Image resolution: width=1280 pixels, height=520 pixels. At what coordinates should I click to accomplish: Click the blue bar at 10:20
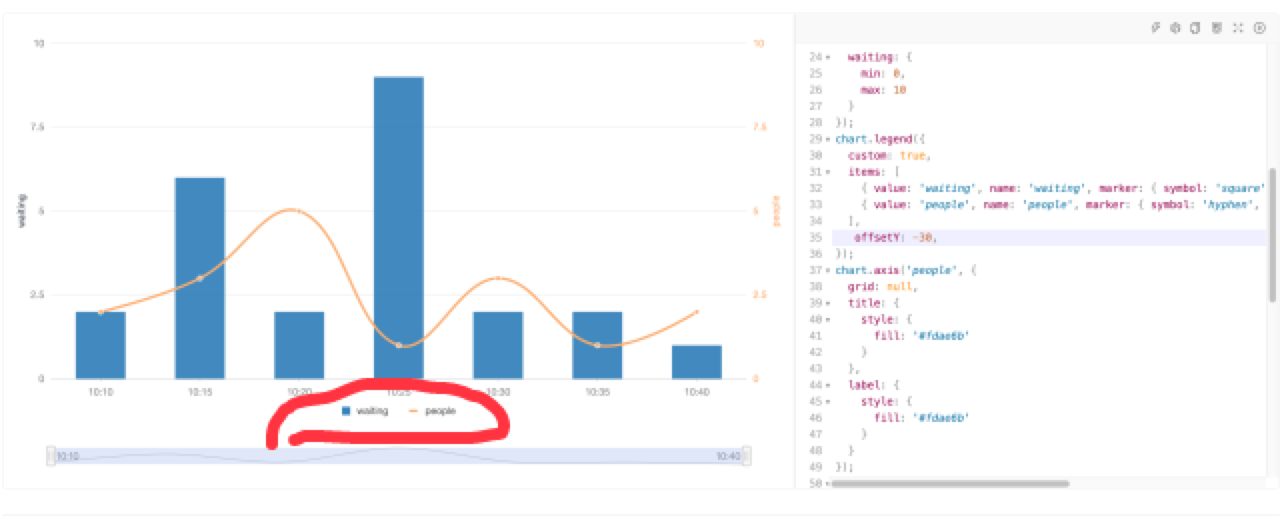pyautogui.click(x=299, y=345)
